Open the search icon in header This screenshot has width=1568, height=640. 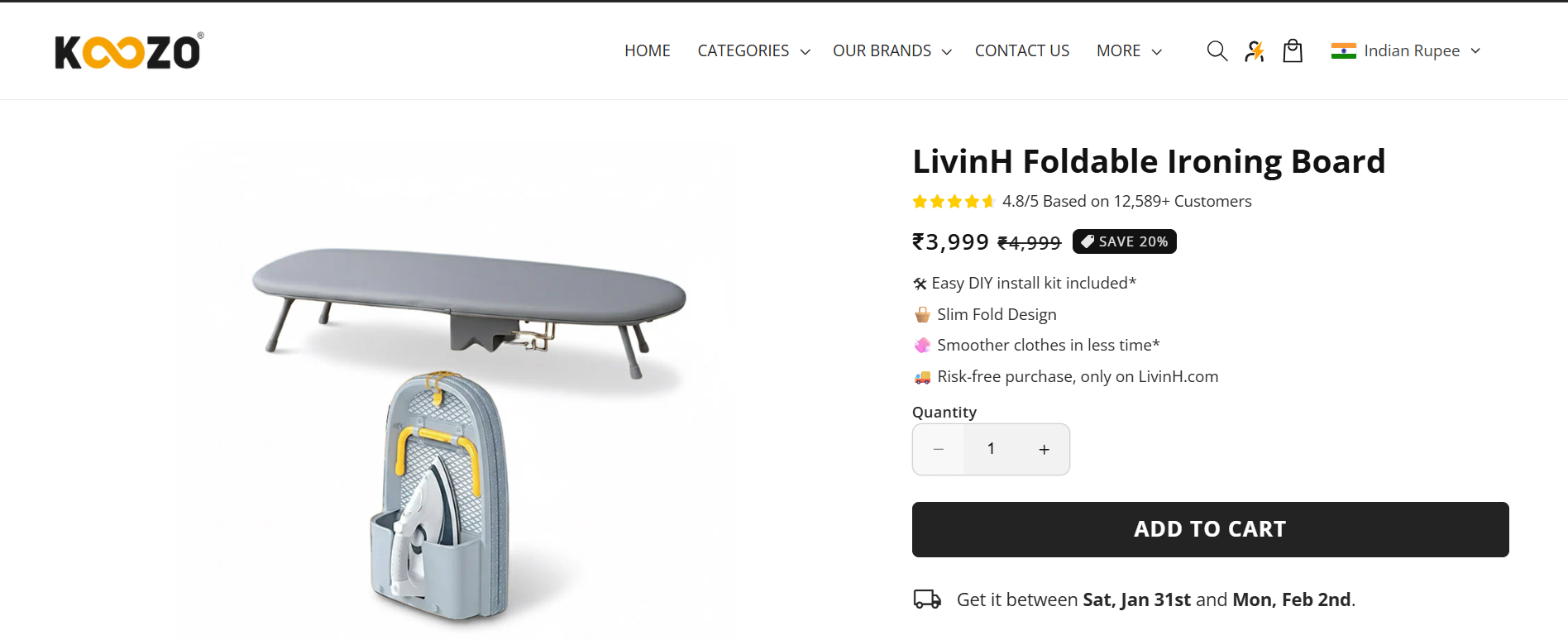coord(1217,51)
